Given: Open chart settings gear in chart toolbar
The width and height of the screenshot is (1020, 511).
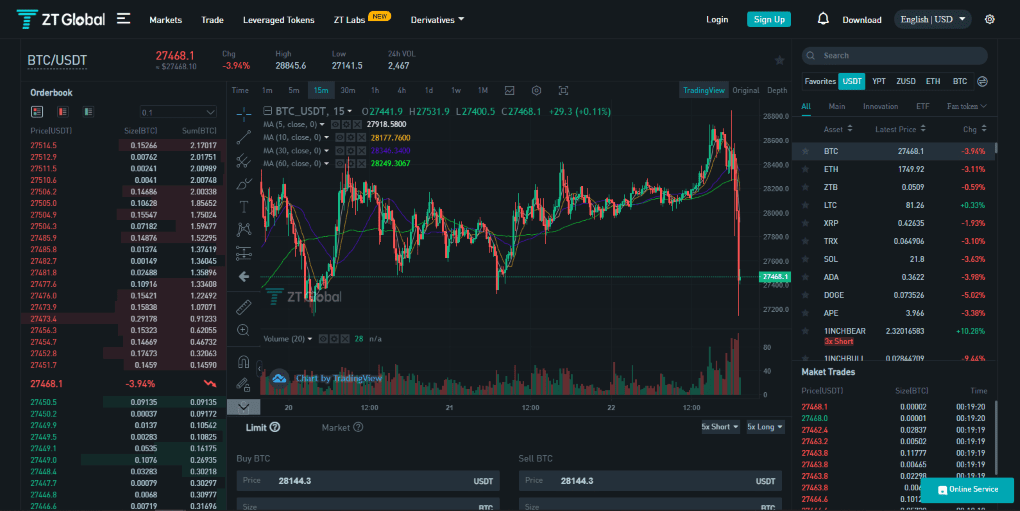Looking at the screenshot, I should [536, 90].
